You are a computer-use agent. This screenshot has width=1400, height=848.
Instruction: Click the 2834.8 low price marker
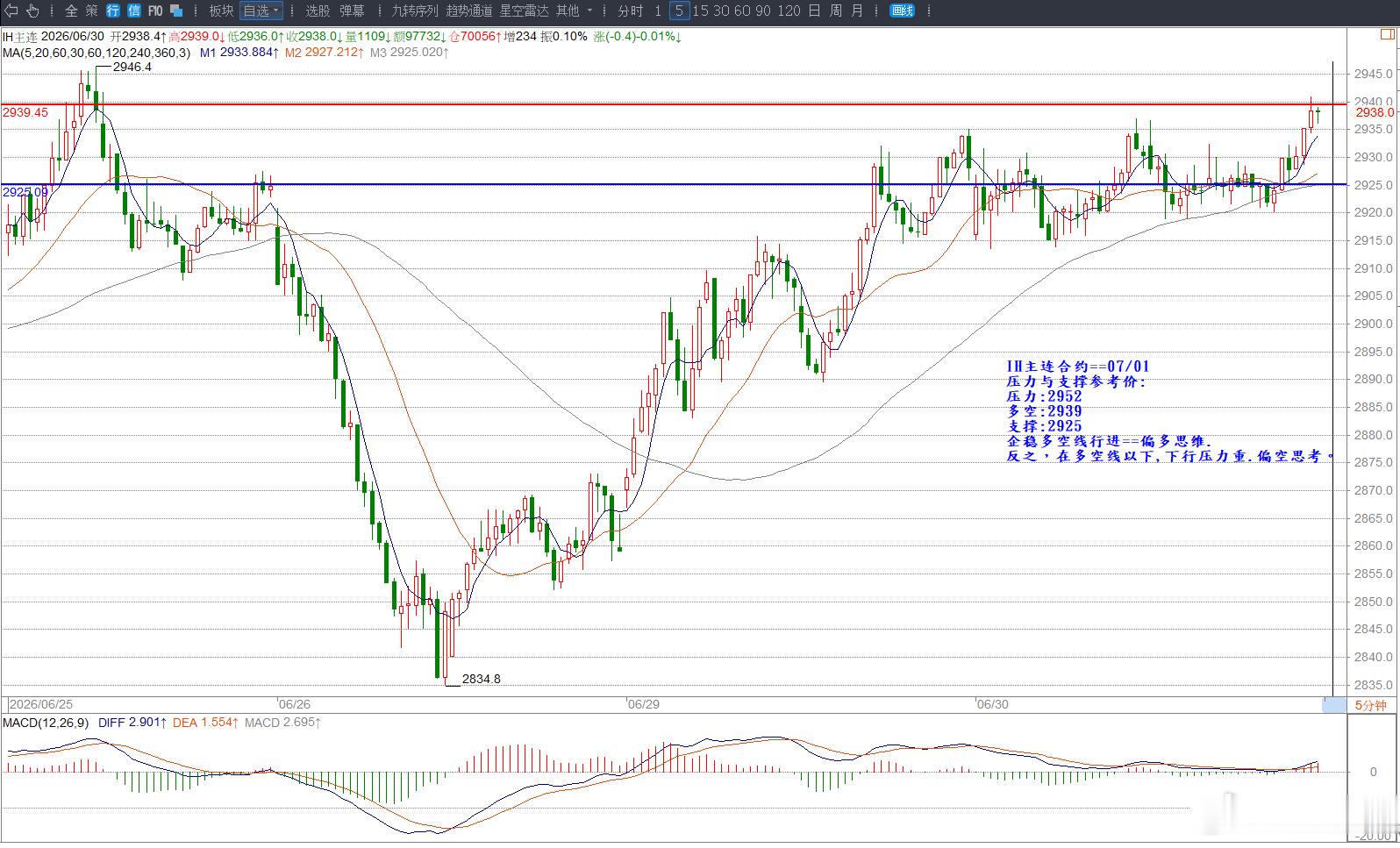482,679
